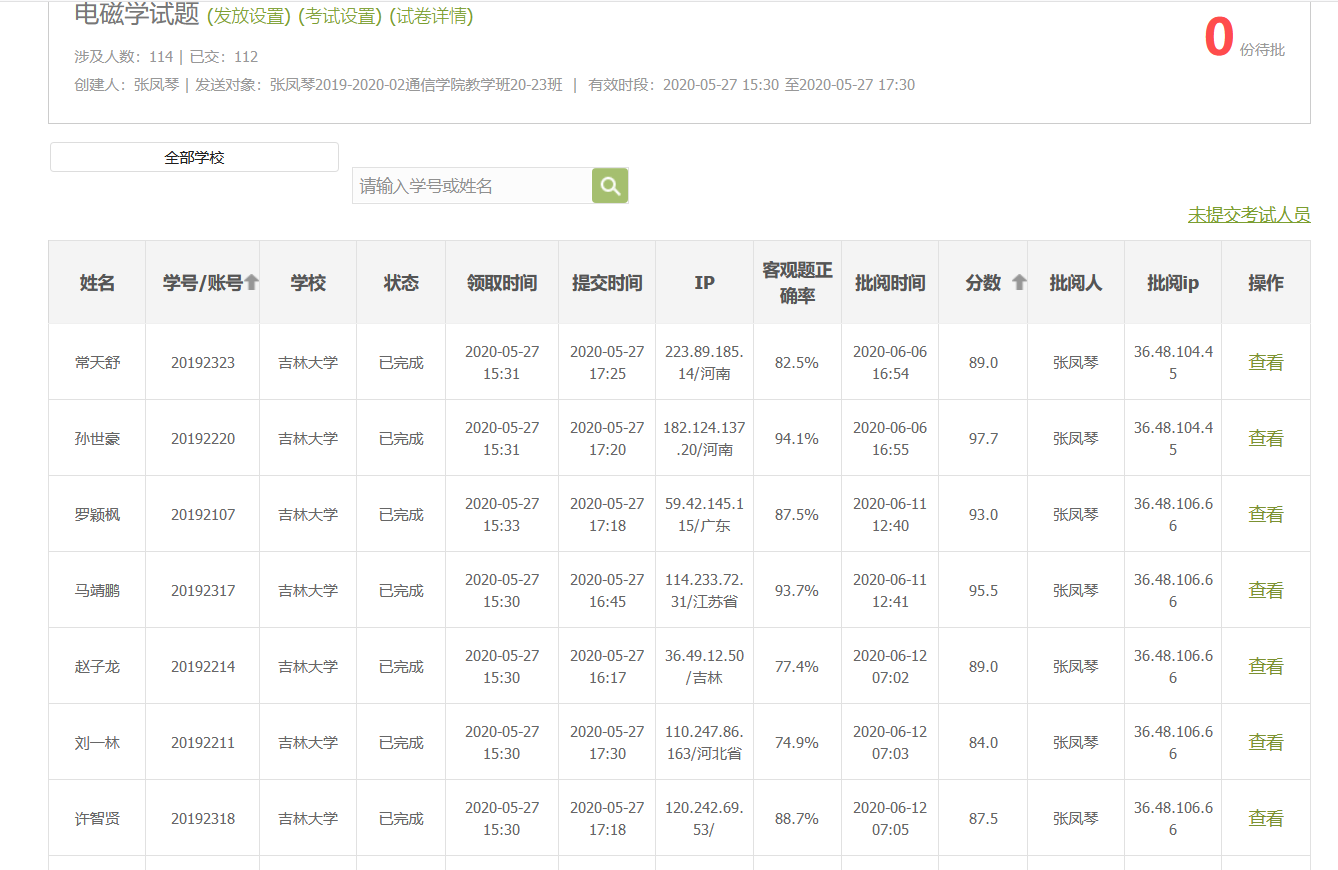Click IP cell 59.42.145.115/广东

705,514
